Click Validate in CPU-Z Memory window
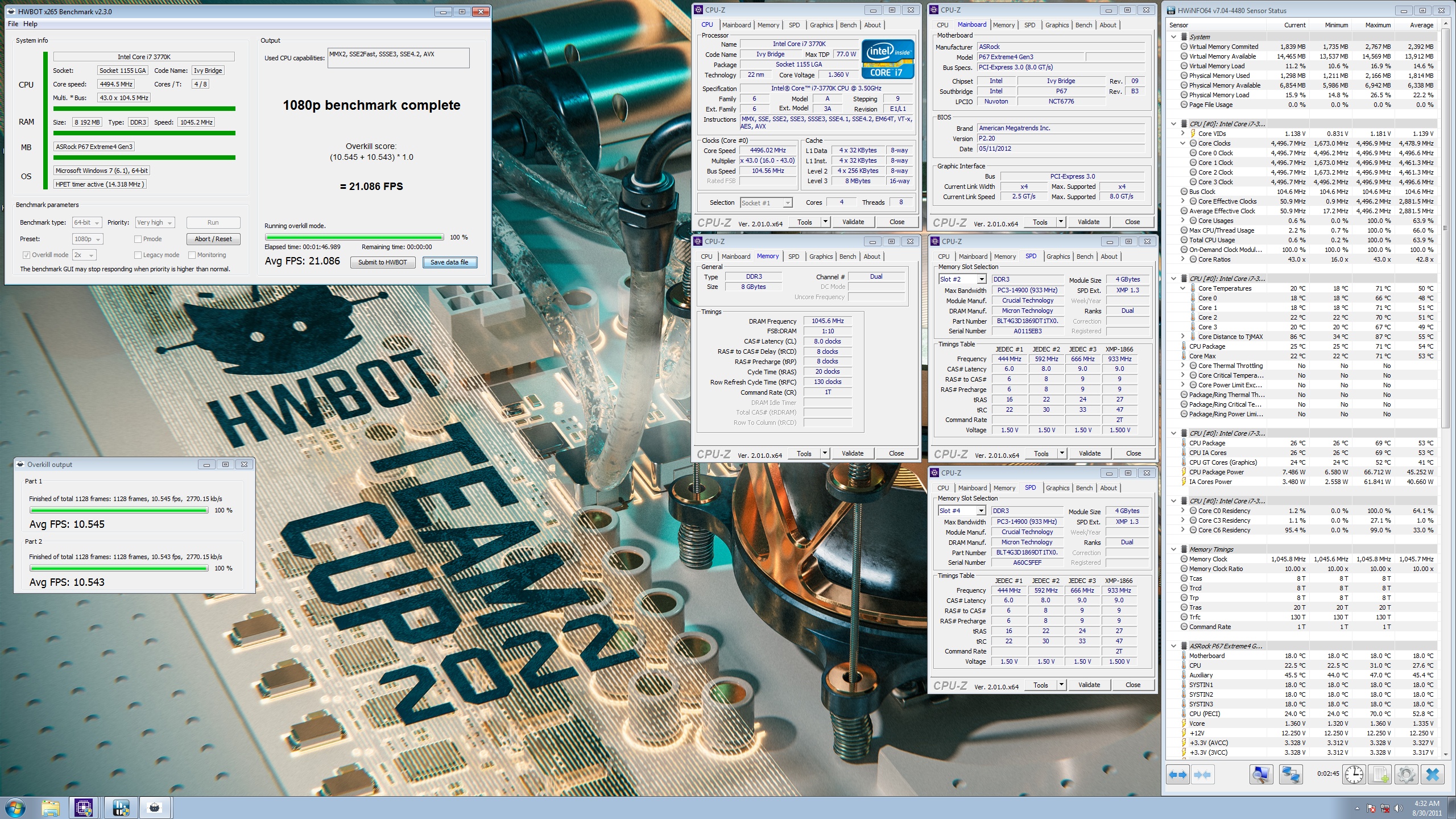 coord(852,453)
